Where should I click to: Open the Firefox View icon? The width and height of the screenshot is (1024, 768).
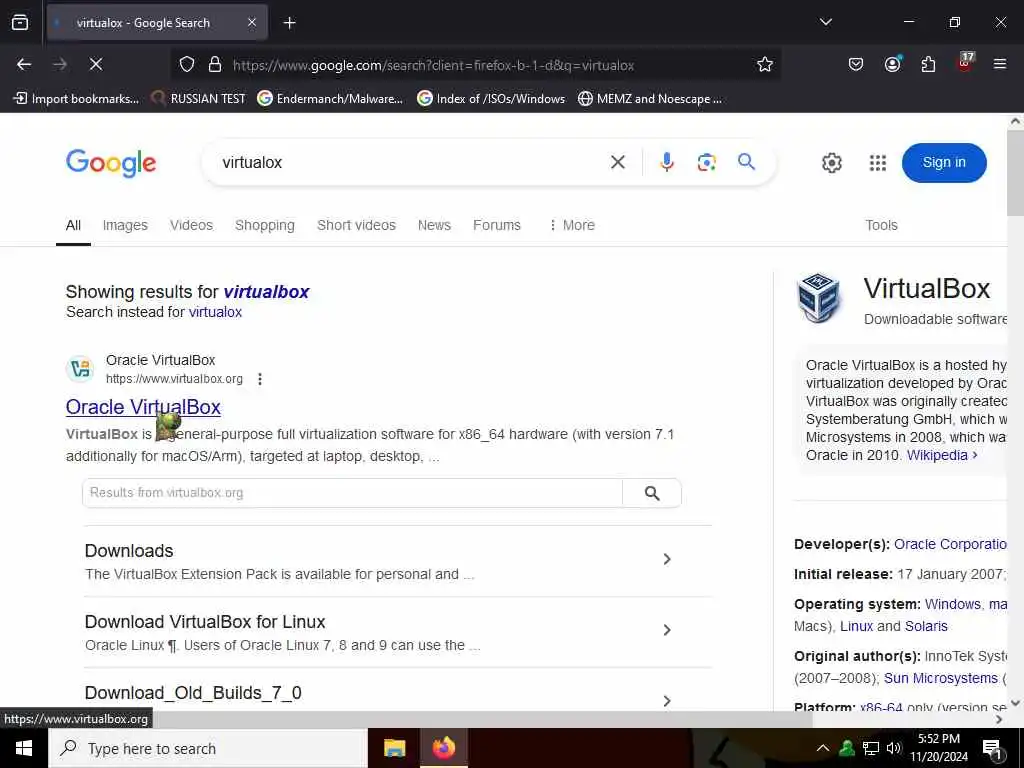[x=20, y=22]
